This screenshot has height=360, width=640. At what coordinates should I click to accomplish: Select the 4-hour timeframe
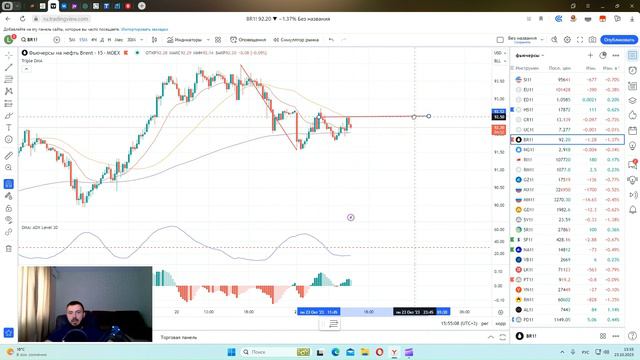[94, 40]
